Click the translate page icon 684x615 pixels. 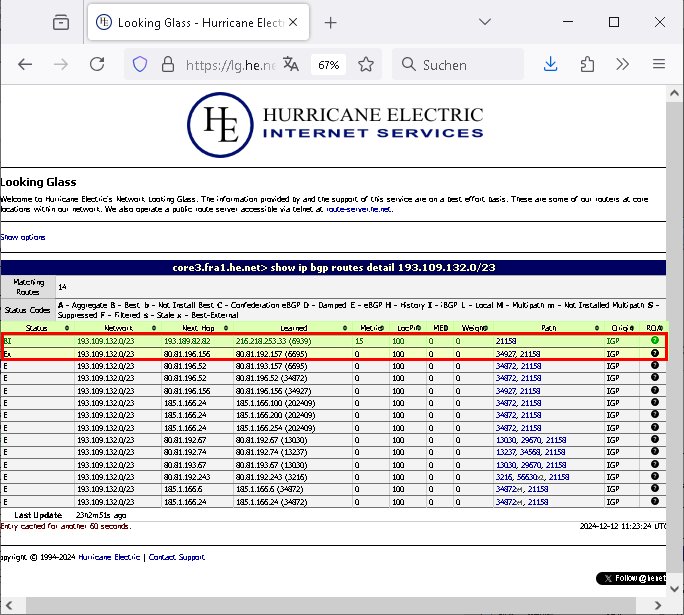click(x=291, y=64)
